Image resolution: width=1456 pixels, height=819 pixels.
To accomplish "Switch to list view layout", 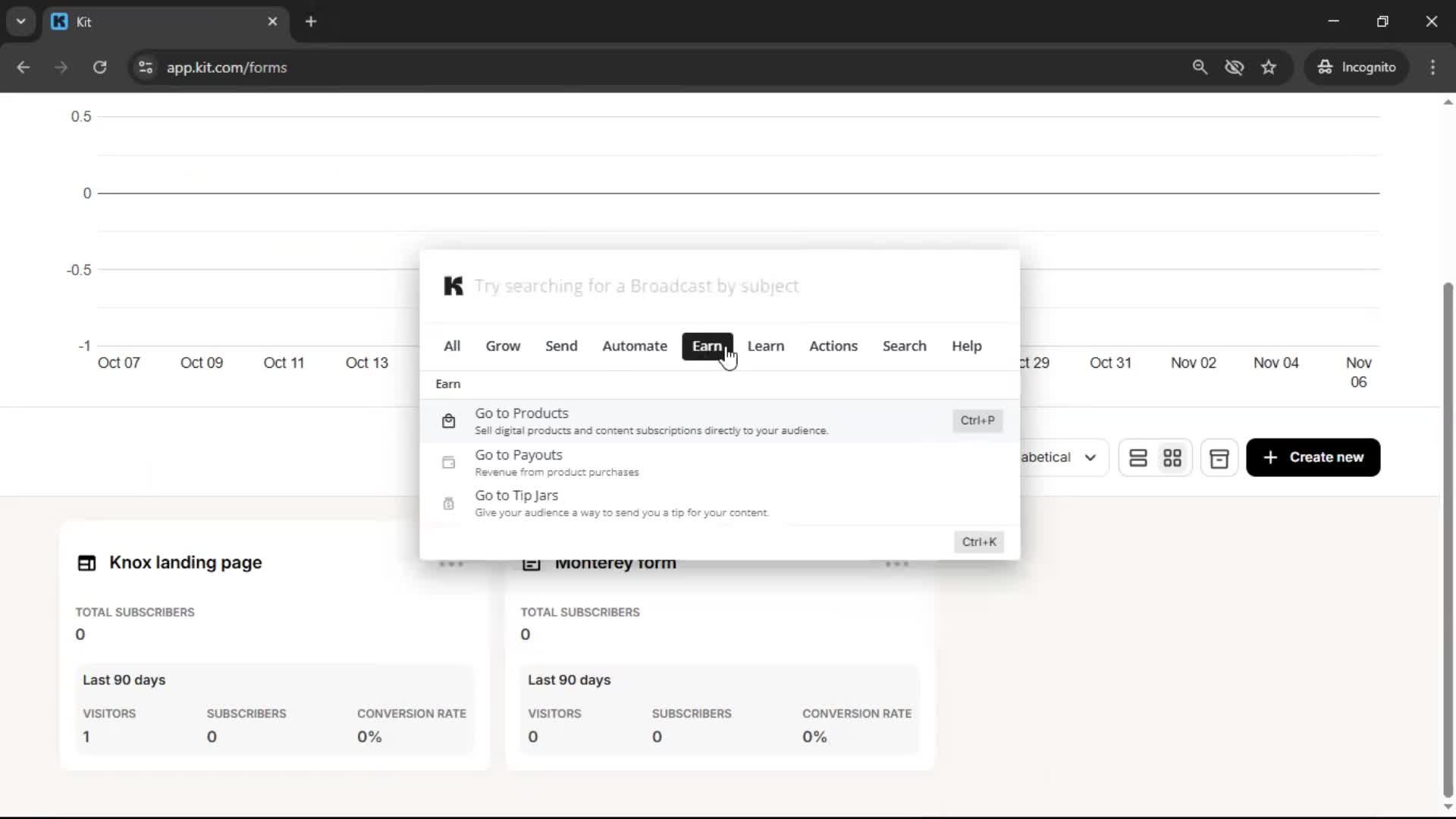I will point(1138,457).
